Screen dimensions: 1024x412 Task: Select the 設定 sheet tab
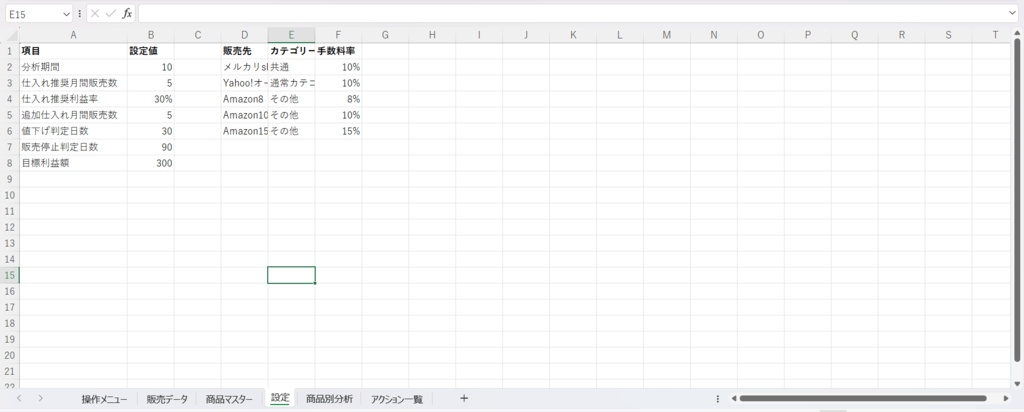coord(280,398)
